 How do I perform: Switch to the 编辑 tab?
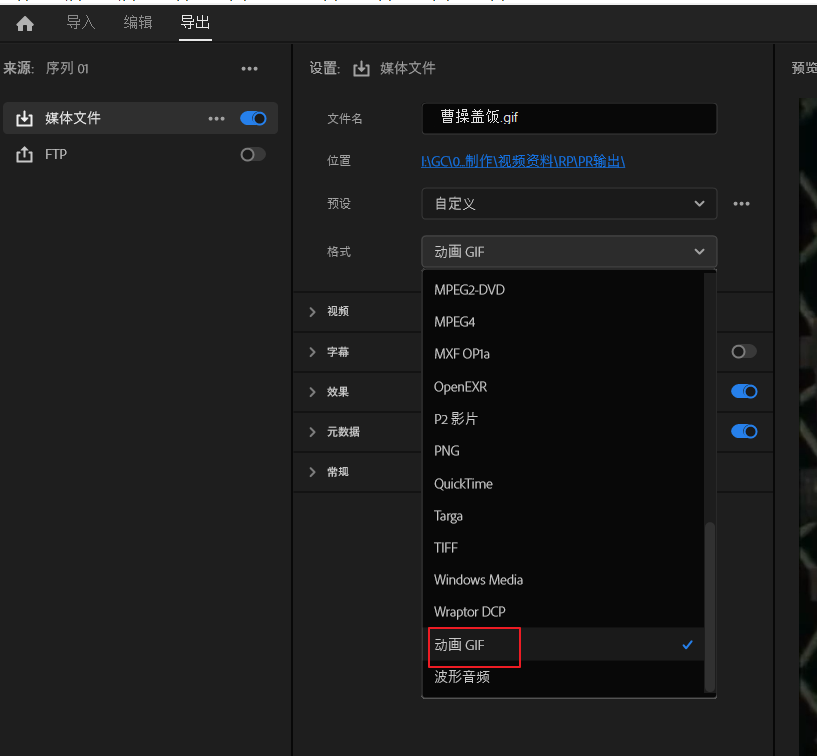coord(138,23)
